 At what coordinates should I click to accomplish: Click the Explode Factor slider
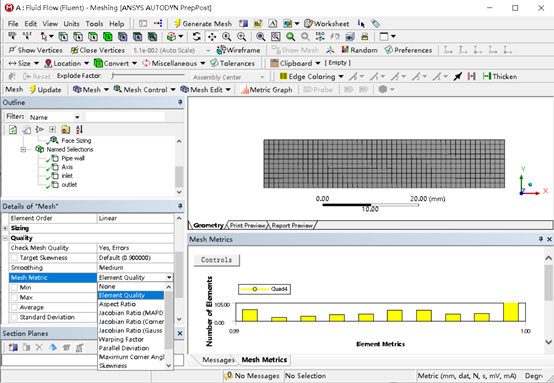(148, 76)
